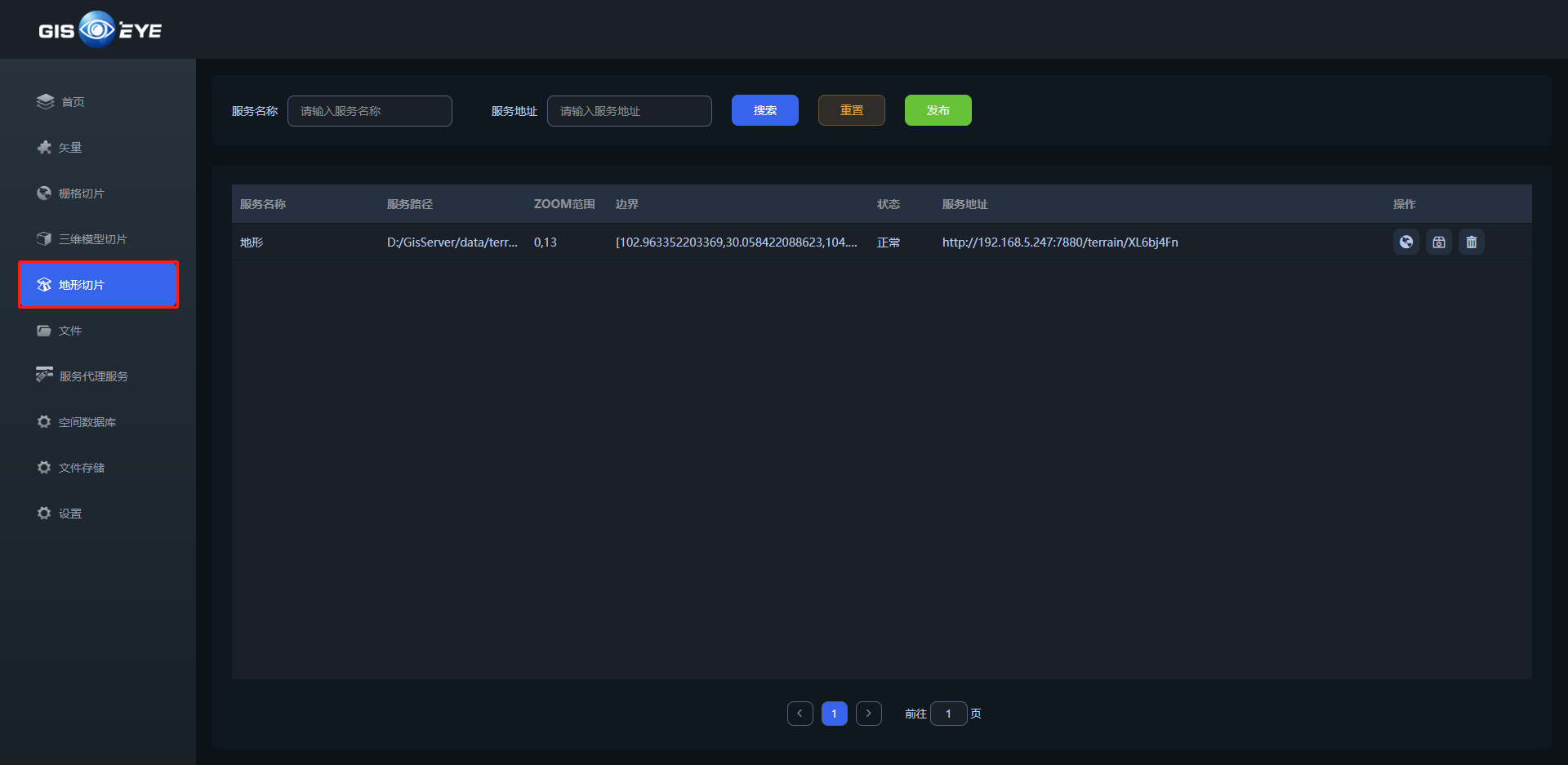The height and width of the screenshot is (765, 1568).
Task: Click the GIS EYE logo
Action: (x=100, y=30)
